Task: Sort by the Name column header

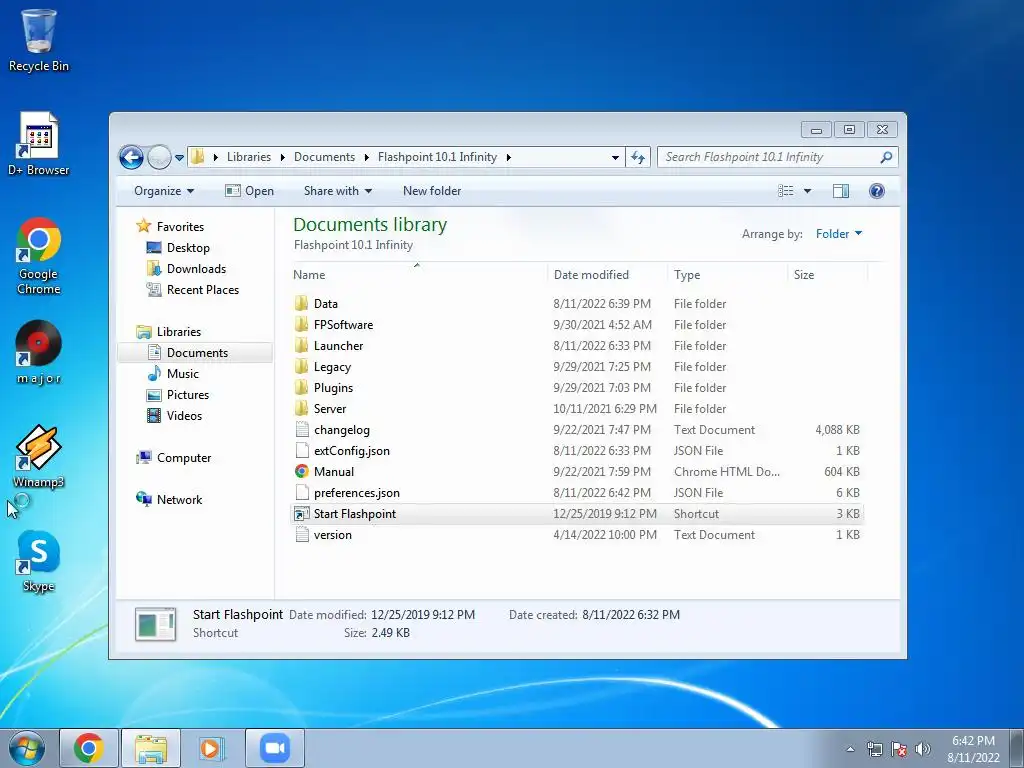Action: coord(418,275)
